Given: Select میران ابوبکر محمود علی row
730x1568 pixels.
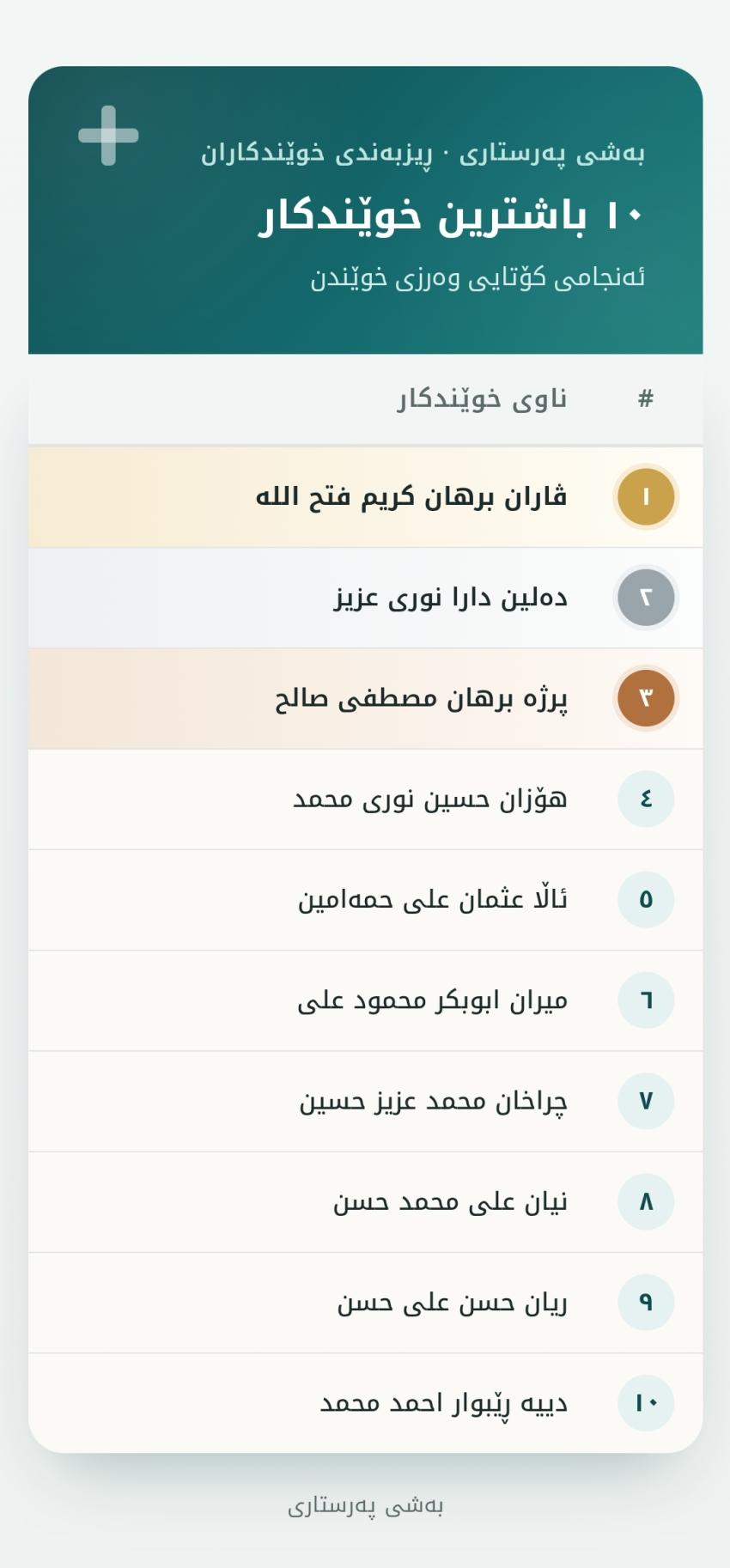Looking at the screenshot, I should [366, 1000].
